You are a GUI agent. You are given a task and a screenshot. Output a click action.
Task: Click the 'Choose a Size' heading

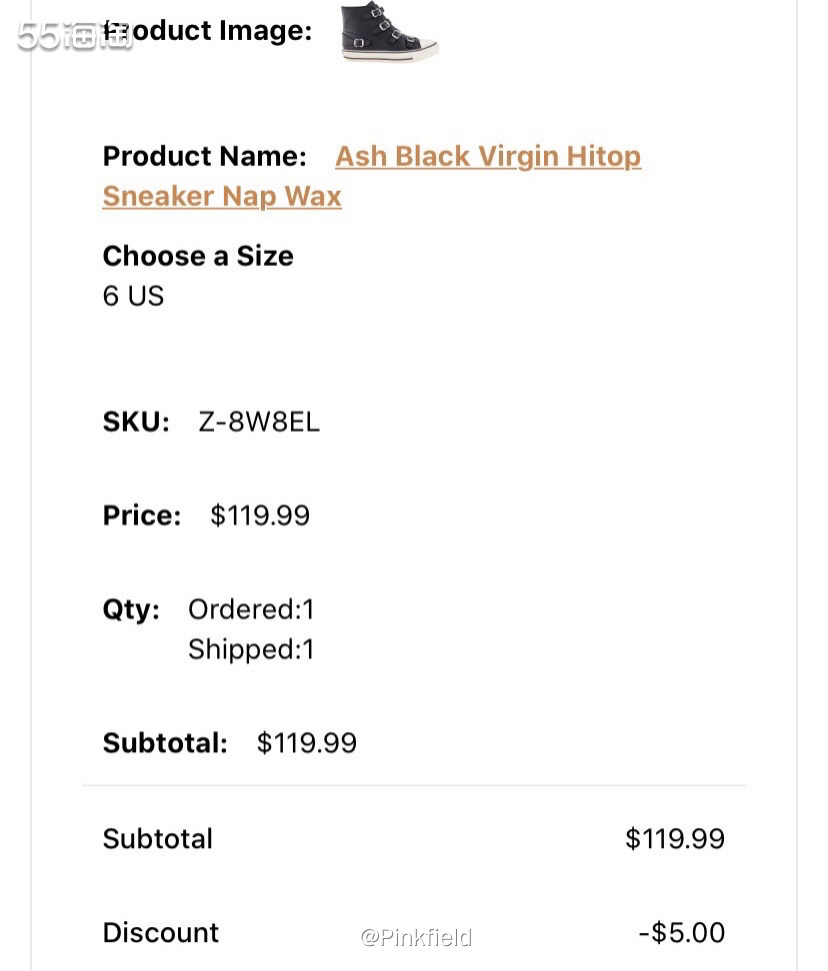pyautogui.click(x=198, y=256)
